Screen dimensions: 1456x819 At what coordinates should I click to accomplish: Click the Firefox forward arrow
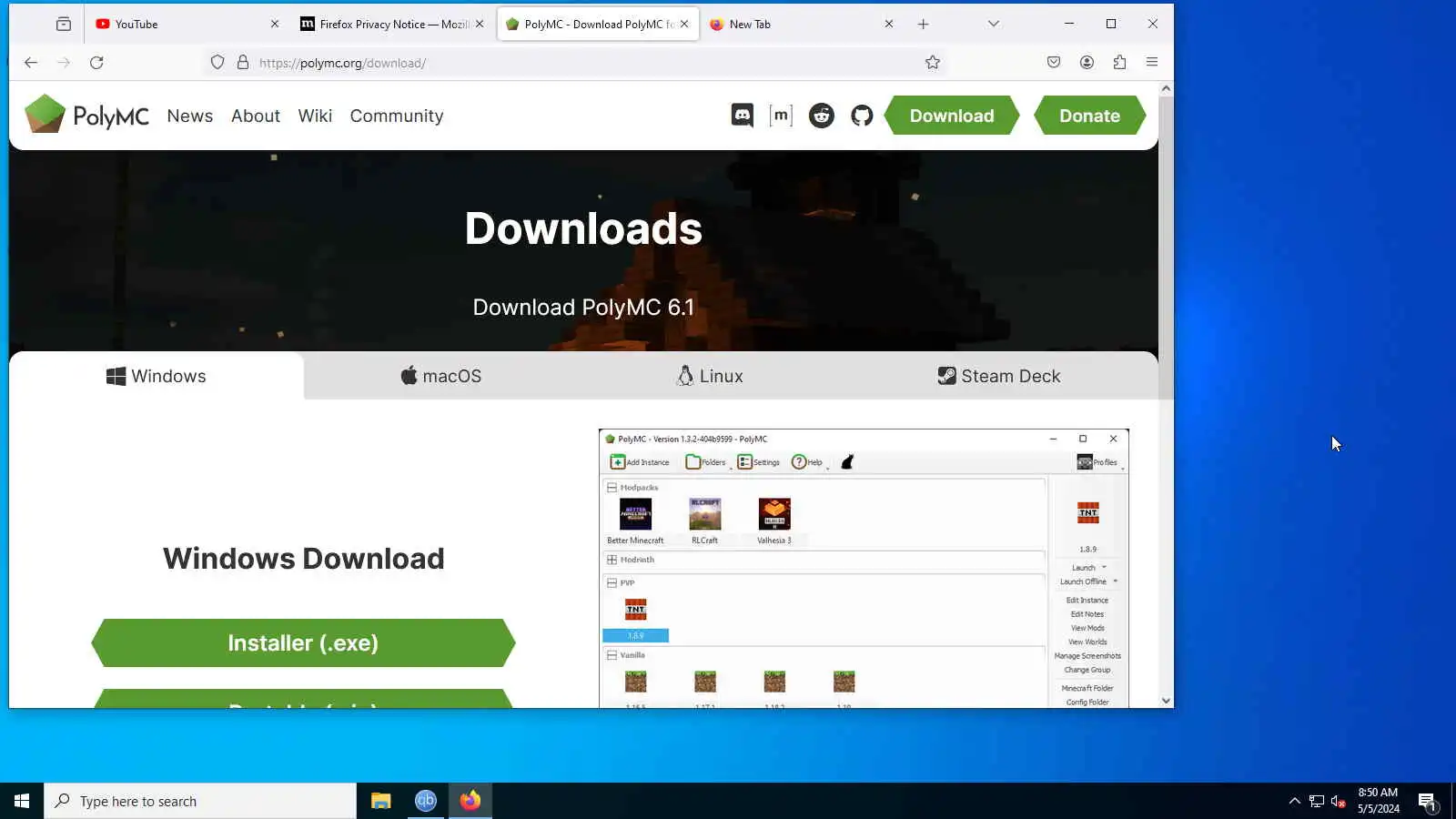tap(64, 63)
